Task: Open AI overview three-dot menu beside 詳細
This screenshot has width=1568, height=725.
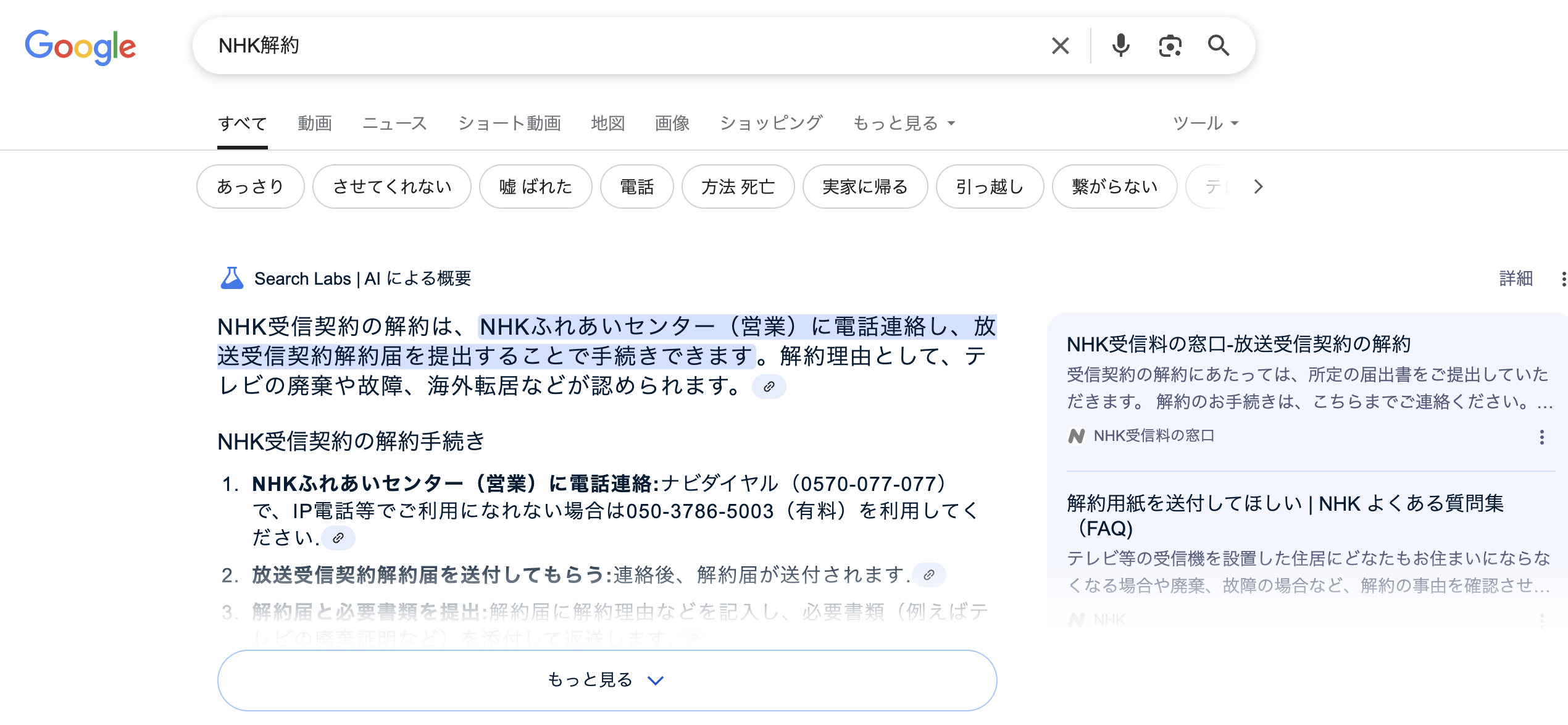Action: 1563,279
